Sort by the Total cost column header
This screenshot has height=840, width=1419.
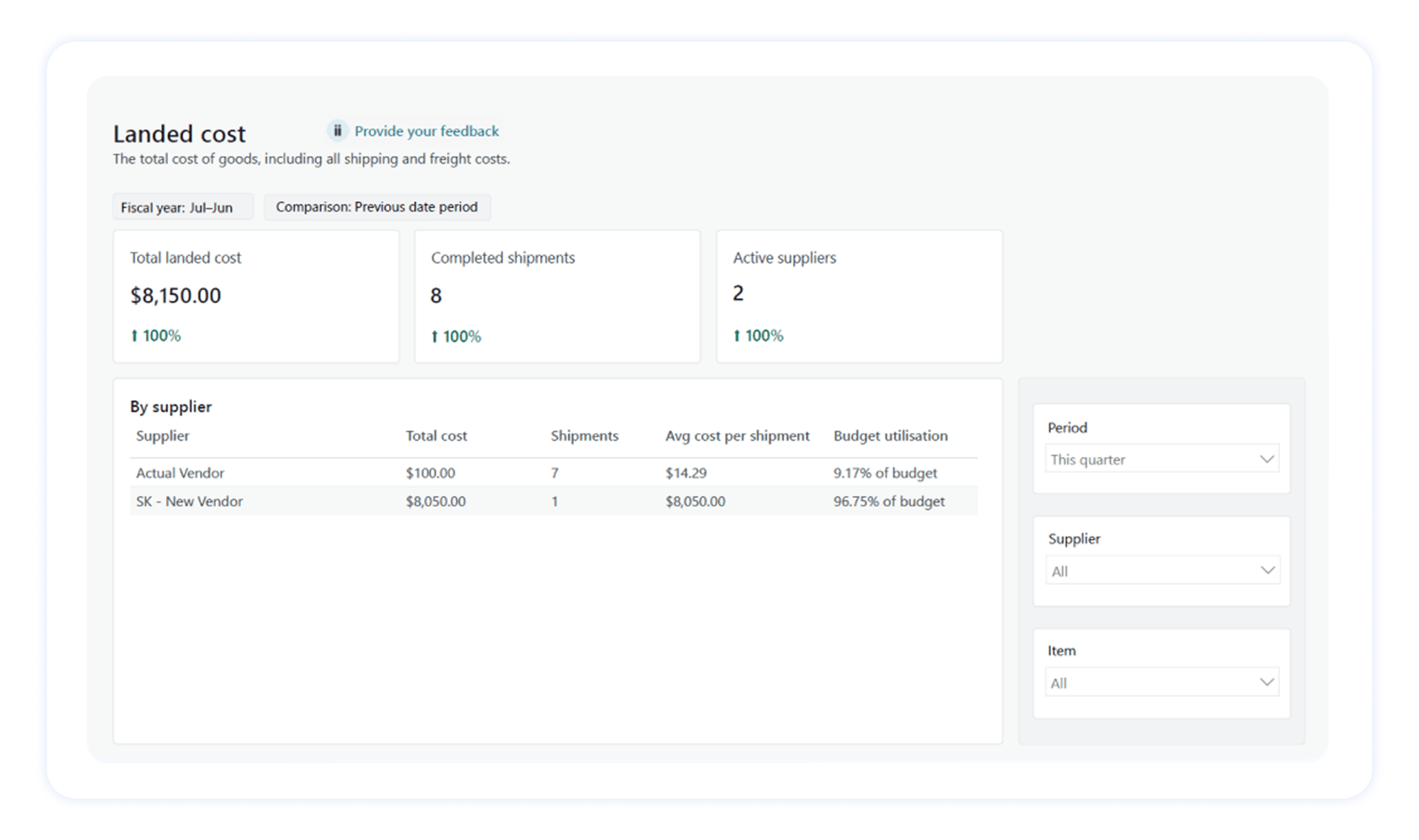click(436, 436)
